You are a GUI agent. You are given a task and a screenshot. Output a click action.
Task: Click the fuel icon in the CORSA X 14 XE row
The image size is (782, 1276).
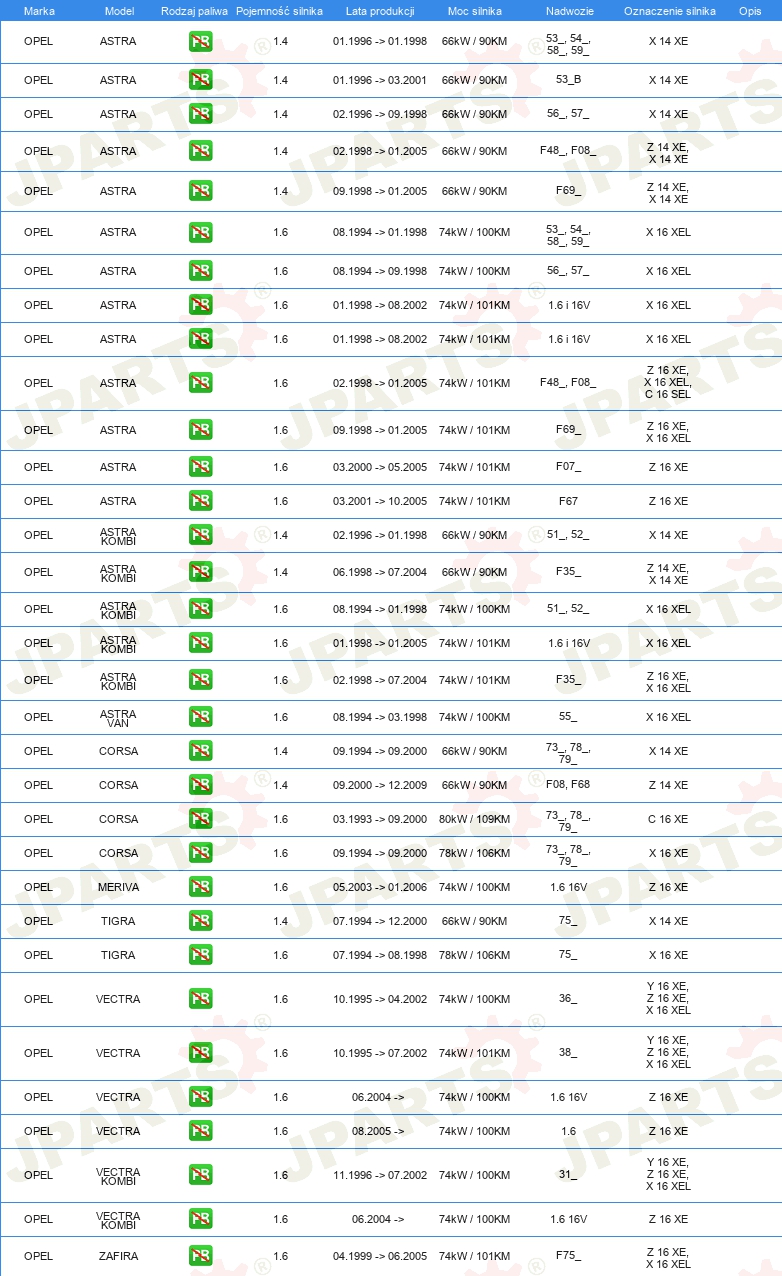click(x=200, y=751)
